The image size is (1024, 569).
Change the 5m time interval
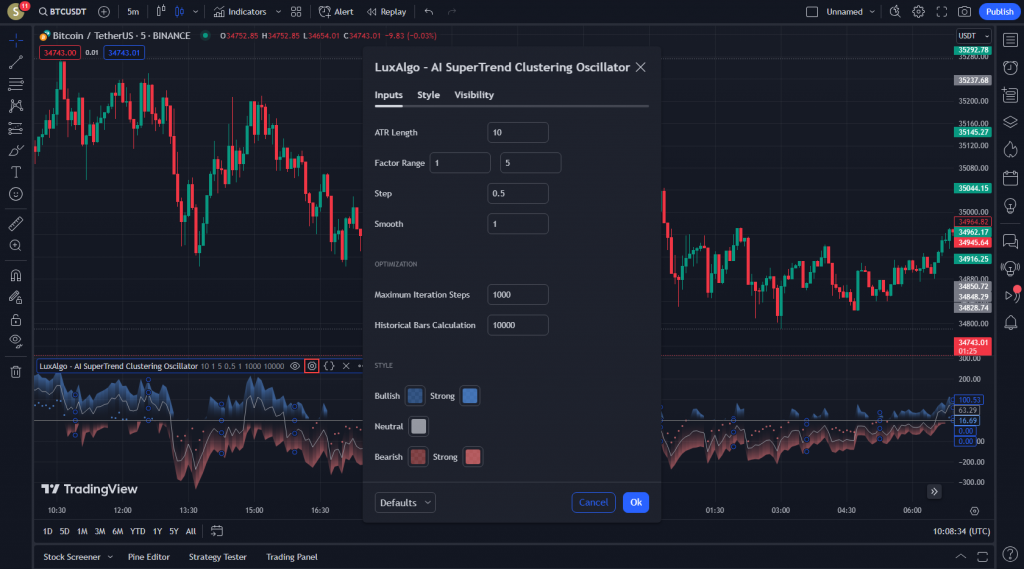click(x=133, y=12)
